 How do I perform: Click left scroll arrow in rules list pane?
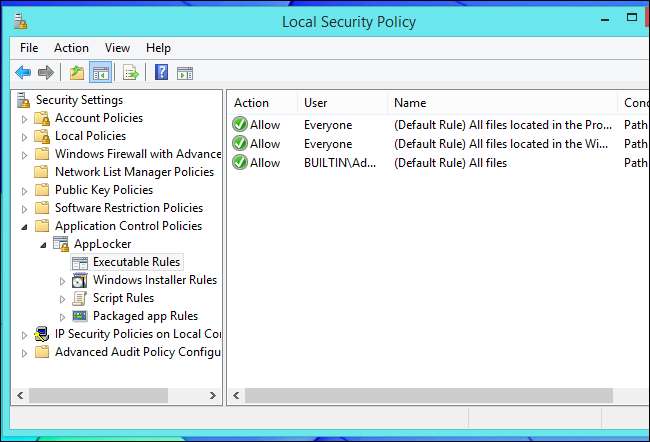pos(236,396)
